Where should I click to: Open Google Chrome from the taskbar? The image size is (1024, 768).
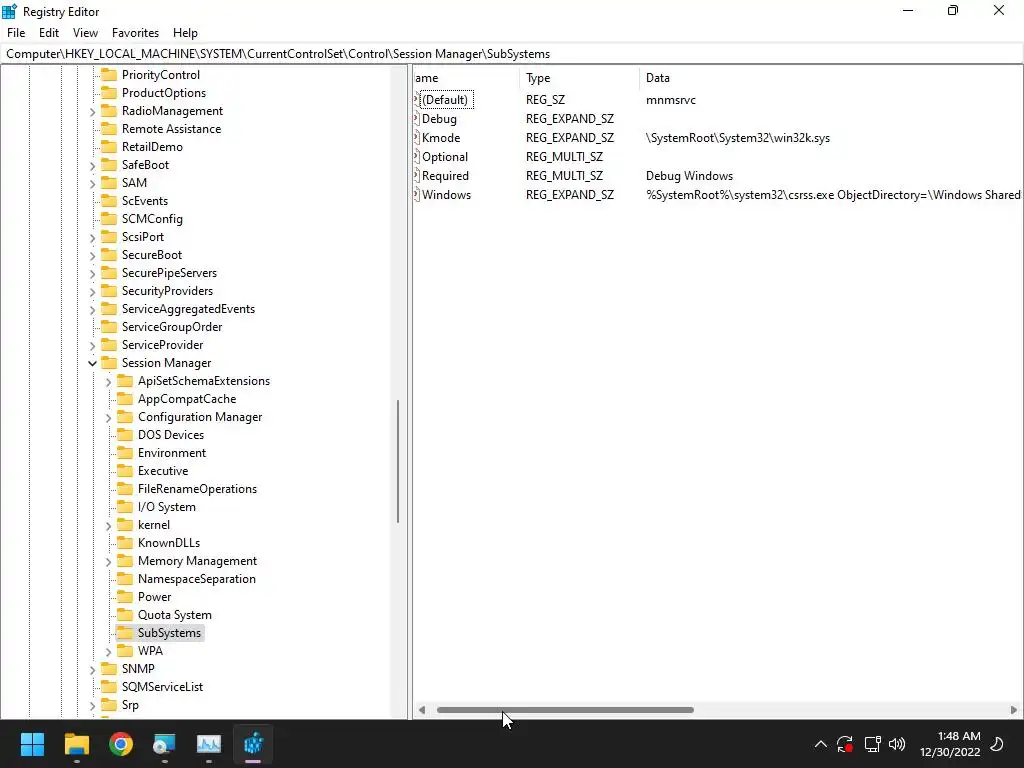121,744
